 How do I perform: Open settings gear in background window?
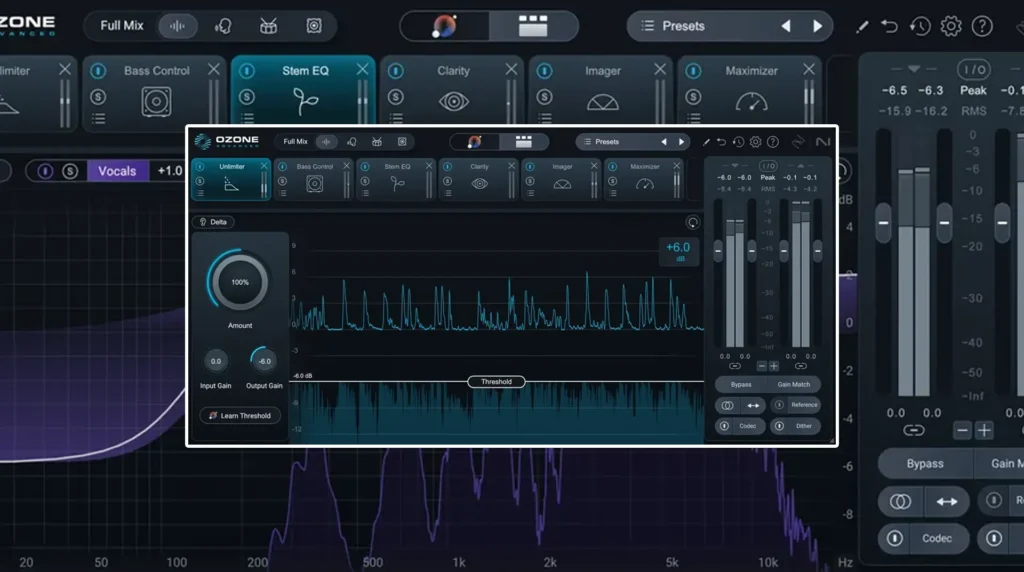coord(951,26)
